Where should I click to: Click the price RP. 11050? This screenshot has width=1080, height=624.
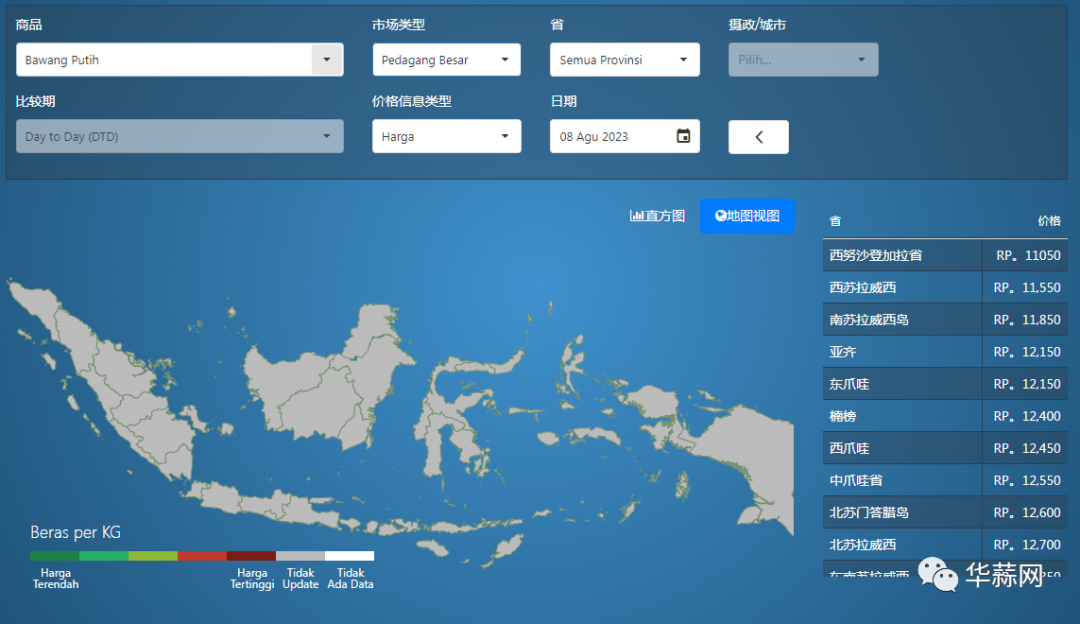click(1028, 256)
